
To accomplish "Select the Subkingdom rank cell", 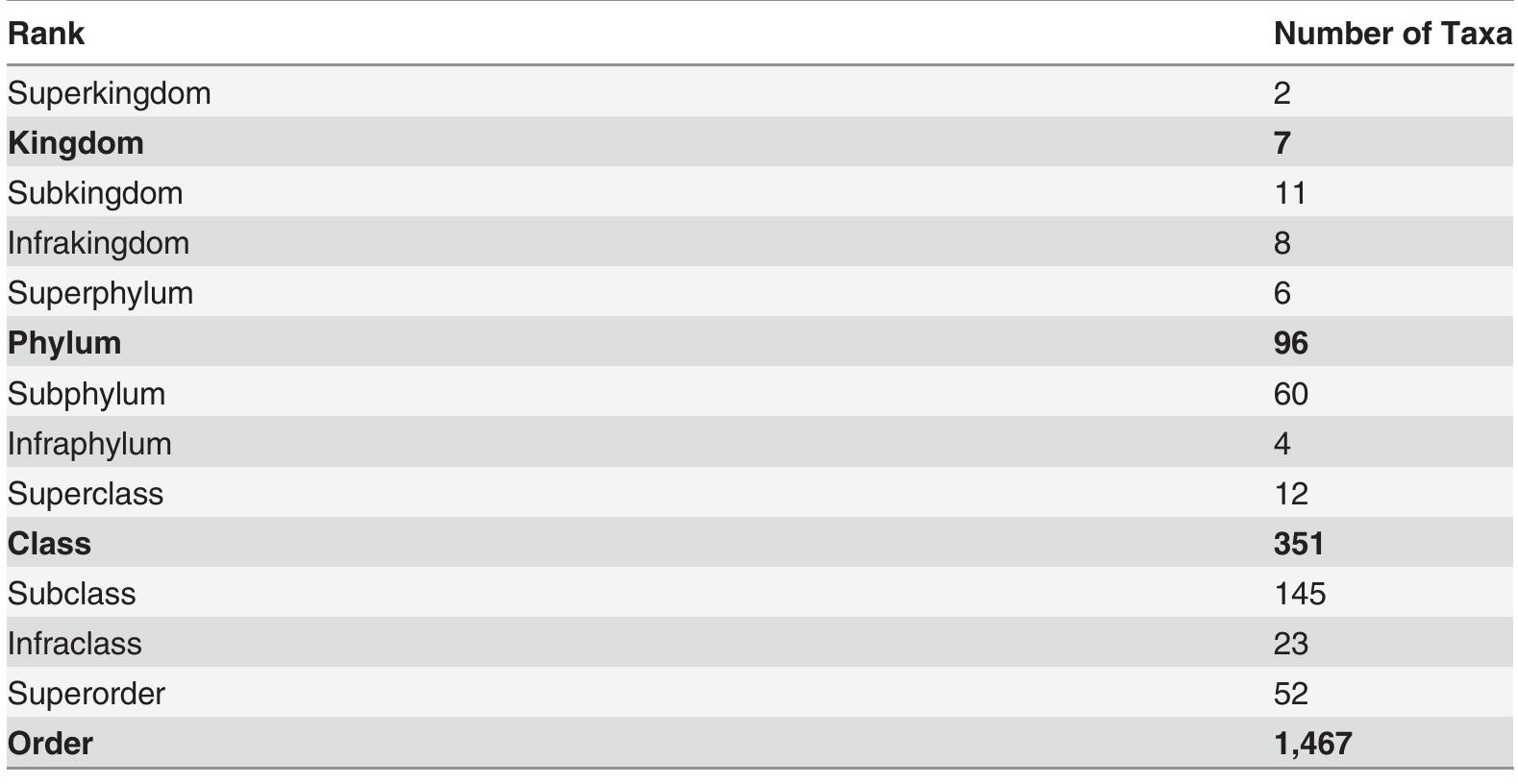I will pyautogui.click(x=95, y=193).
